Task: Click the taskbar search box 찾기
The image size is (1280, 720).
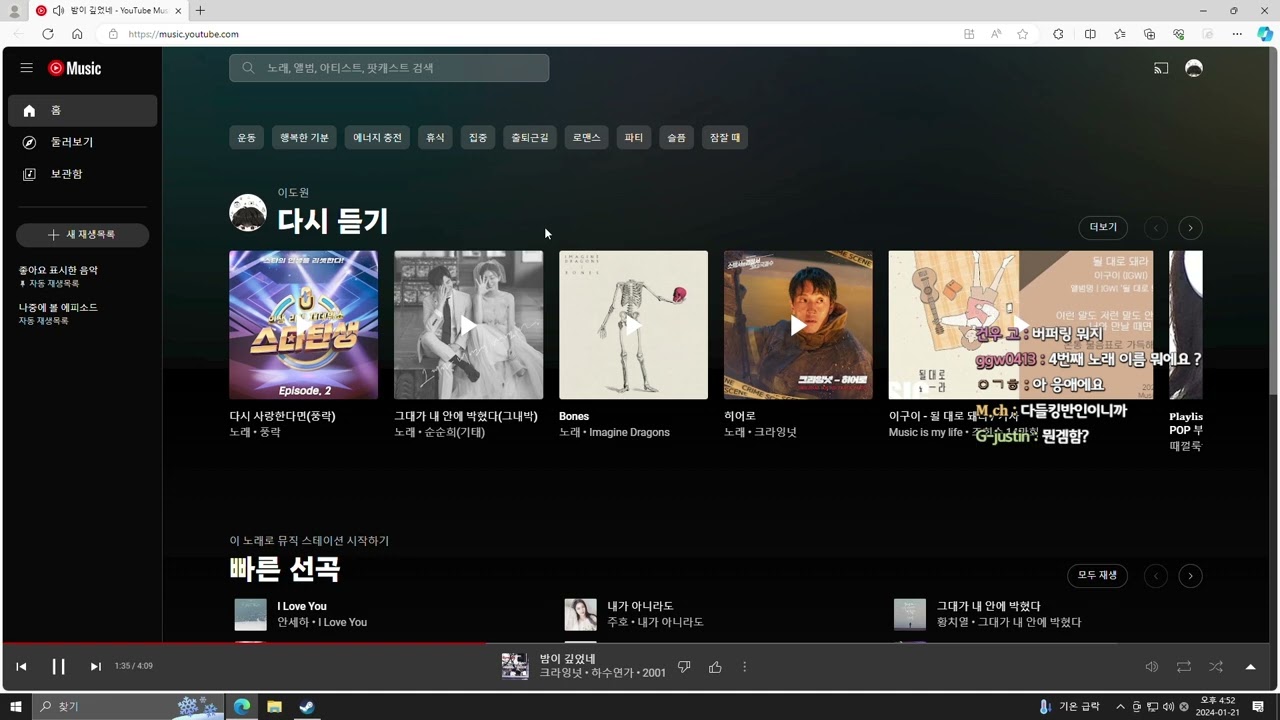Action: [x=130, y=707]
